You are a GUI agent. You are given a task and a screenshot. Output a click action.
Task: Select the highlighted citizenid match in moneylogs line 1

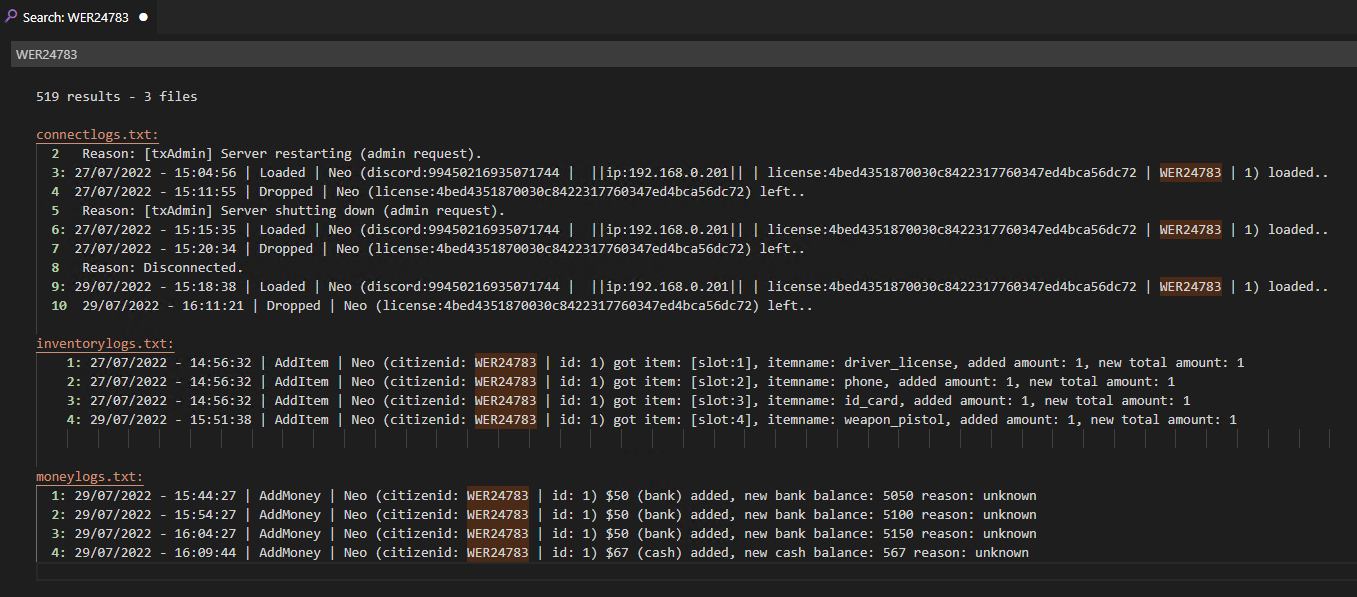pos(497,495)
